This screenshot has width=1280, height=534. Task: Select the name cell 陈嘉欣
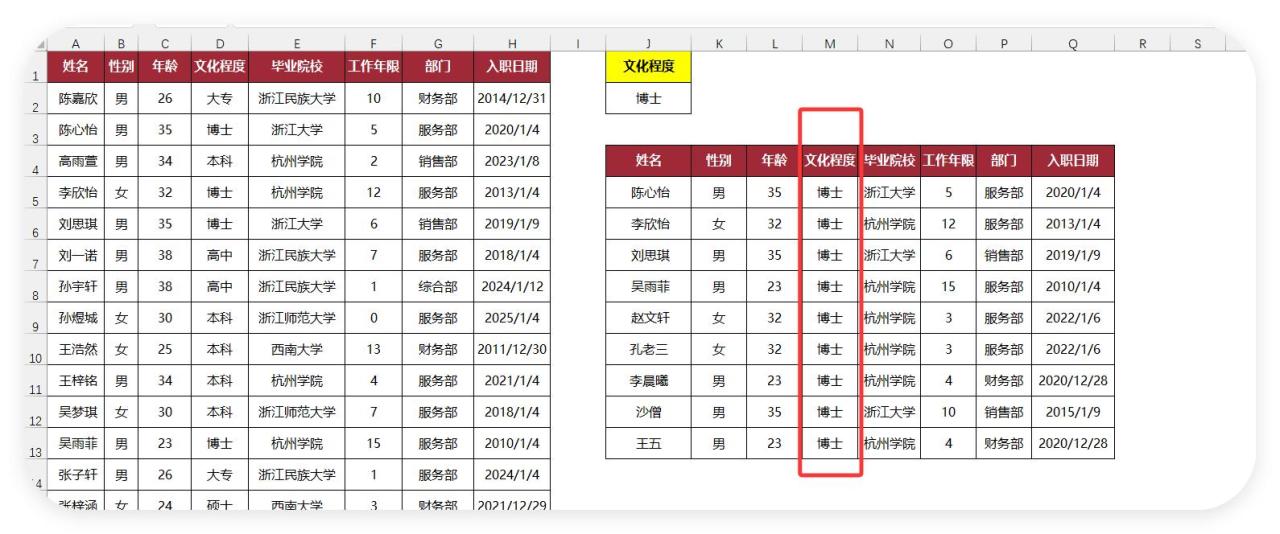pos(76,98)
